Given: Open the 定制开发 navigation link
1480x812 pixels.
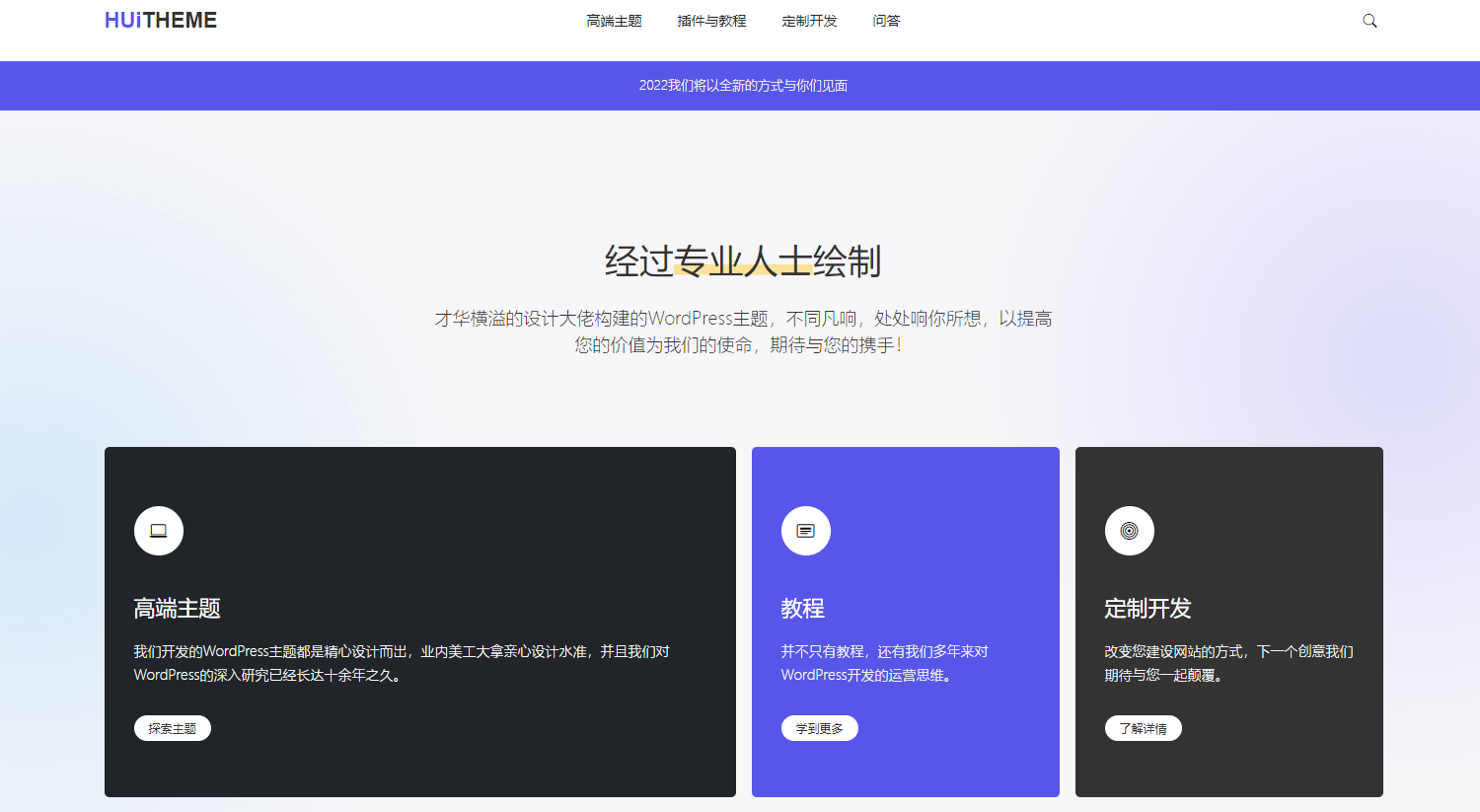Looking at the screenshot, I should [x=809, y=20].
